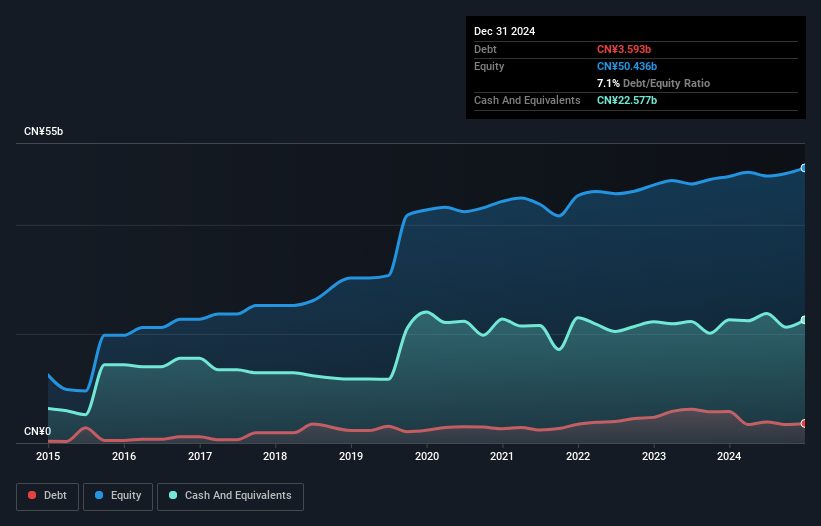The height and width of the screenshot is (526, 821).
Task: Click the 2017 x-axis label
Action: [200, 456]
